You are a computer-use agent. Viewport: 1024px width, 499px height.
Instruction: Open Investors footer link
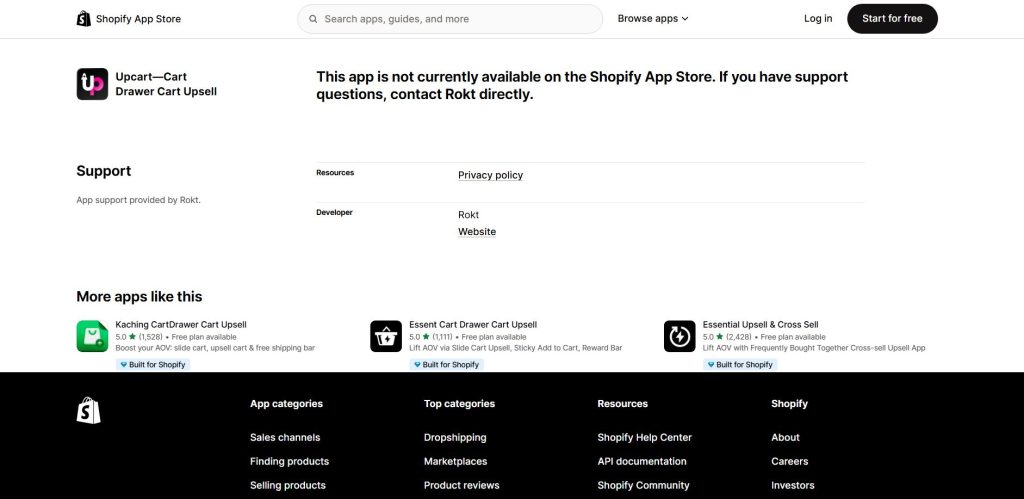[793, 485]
